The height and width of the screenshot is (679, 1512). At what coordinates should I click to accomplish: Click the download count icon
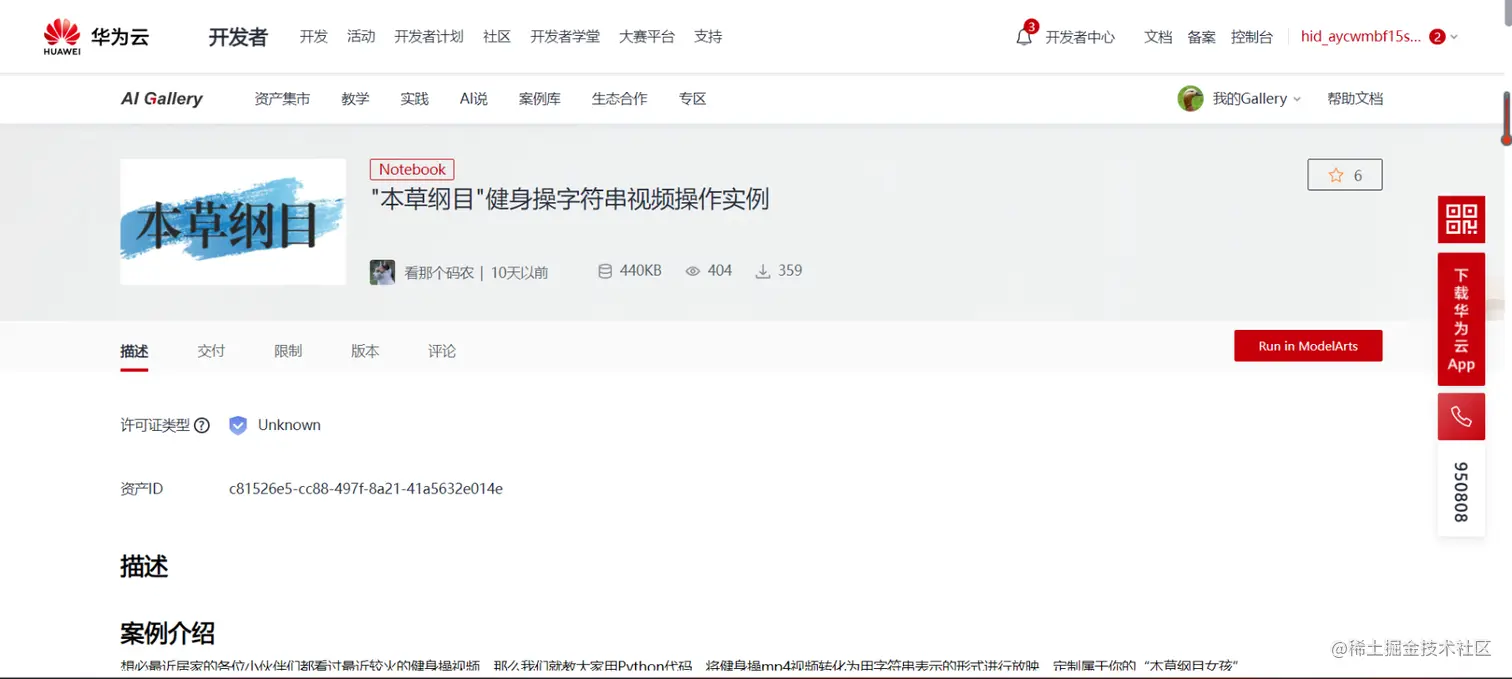[x=763, y=271]
